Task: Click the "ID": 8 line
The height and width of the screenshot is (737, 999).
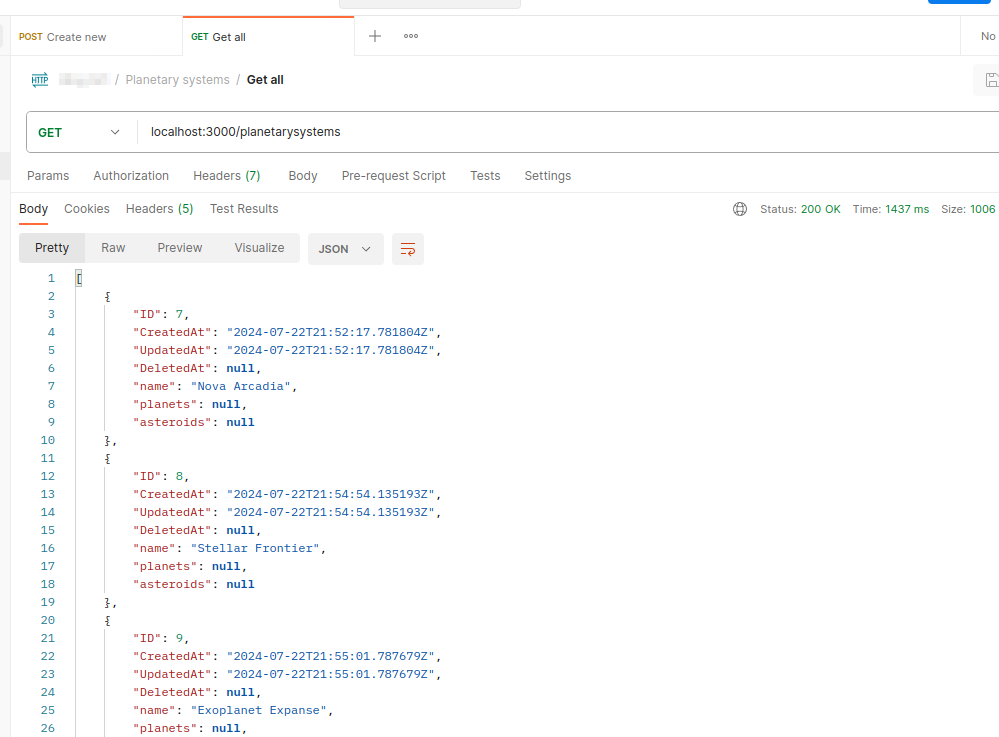Action: [161, 476]
